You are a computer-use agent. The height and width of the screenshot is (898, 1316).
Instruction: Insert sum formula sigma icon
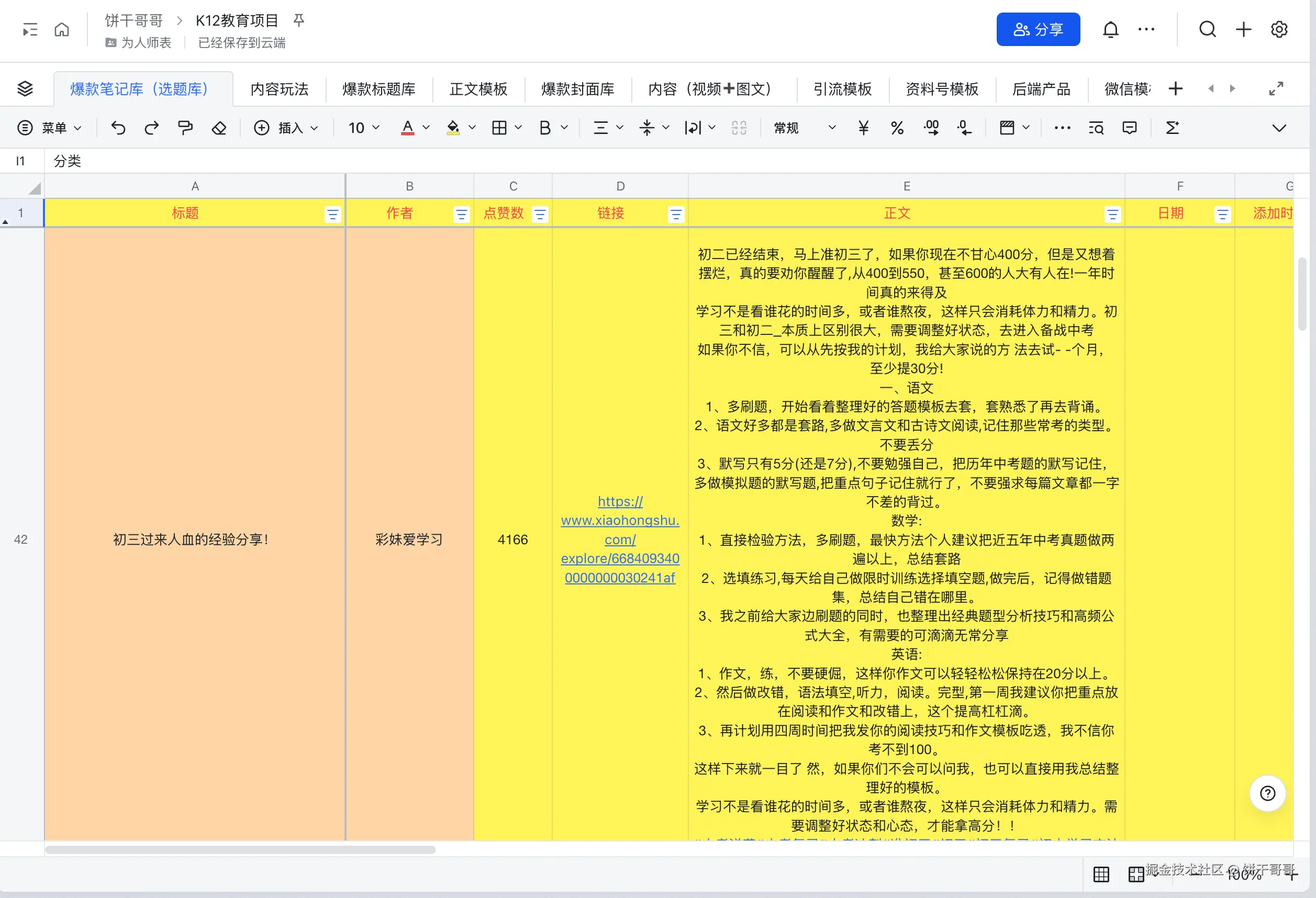[1172, 128]
